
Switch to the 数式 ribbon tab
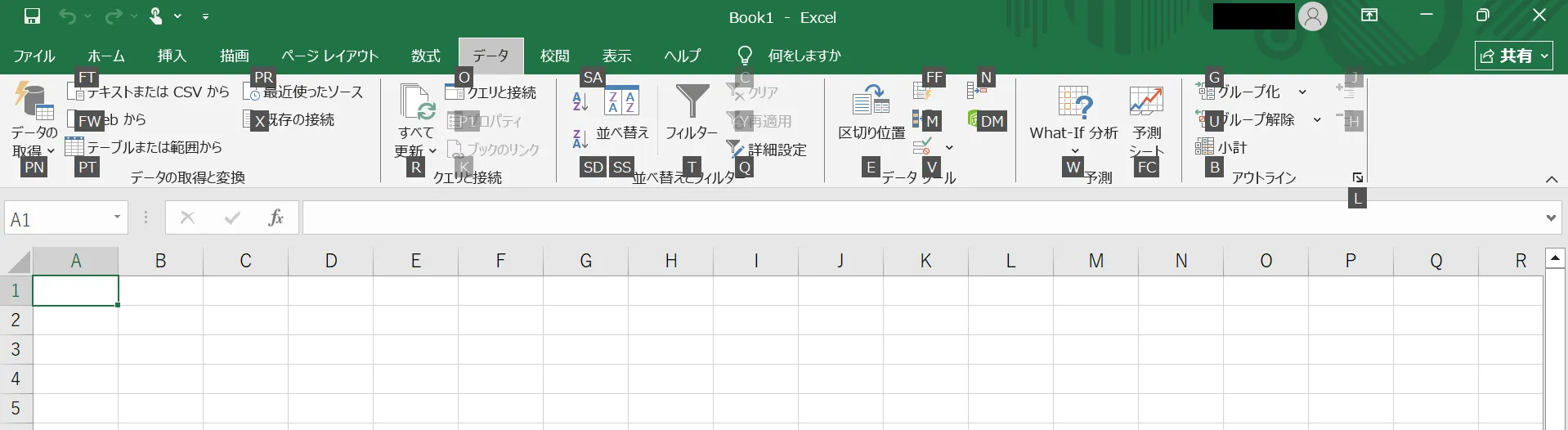[425, 56]
